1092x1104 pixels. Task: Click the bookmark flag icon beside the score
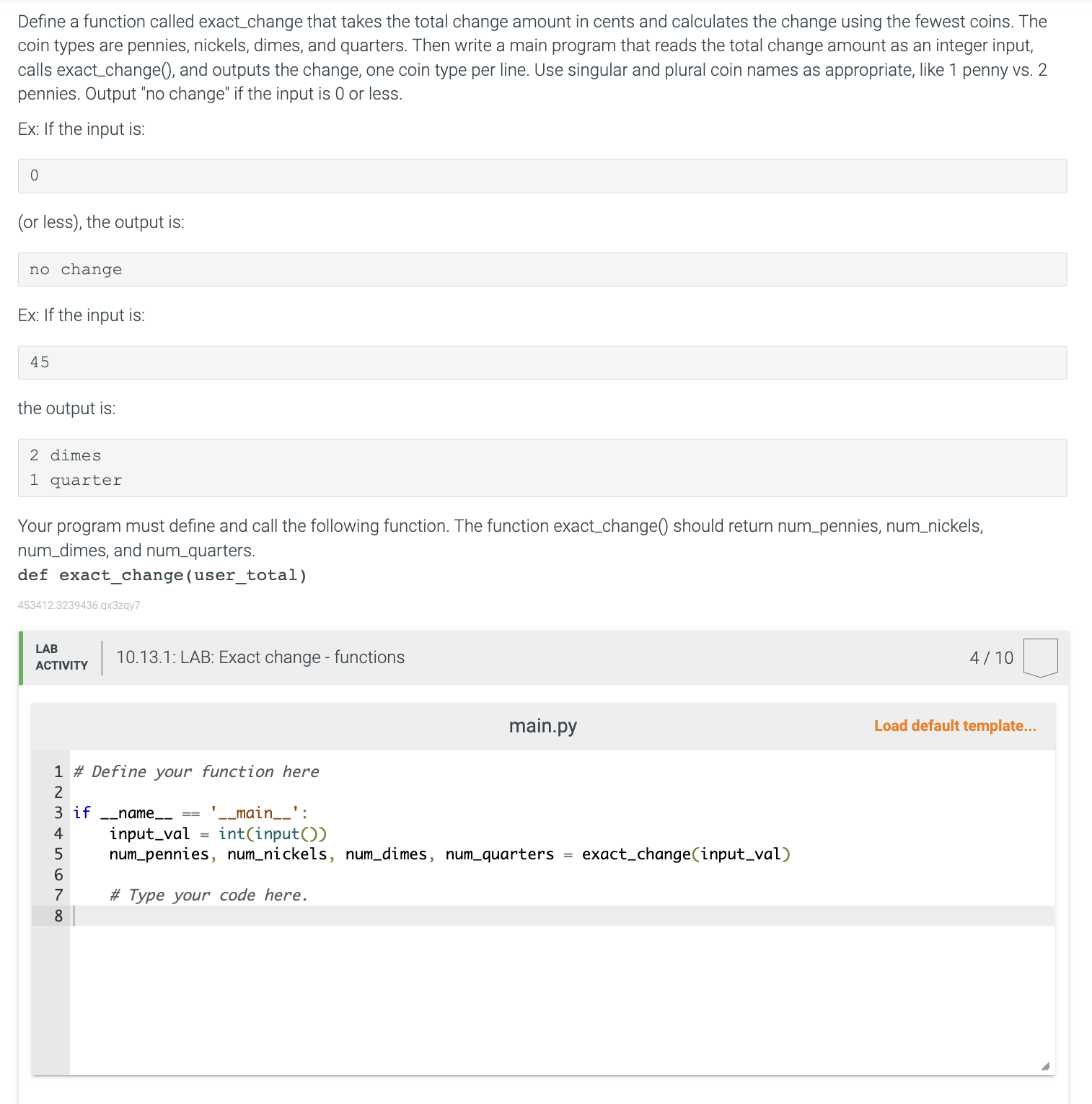click(1039, 655)
